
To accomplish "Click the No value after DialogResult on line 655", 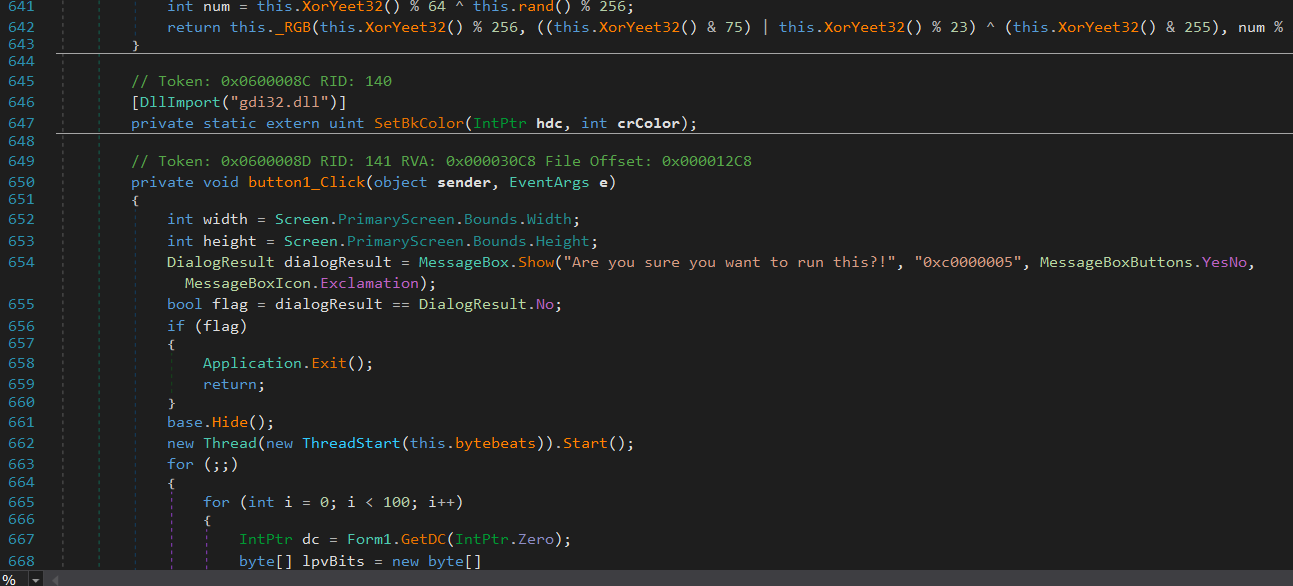I will coord(545,304).
